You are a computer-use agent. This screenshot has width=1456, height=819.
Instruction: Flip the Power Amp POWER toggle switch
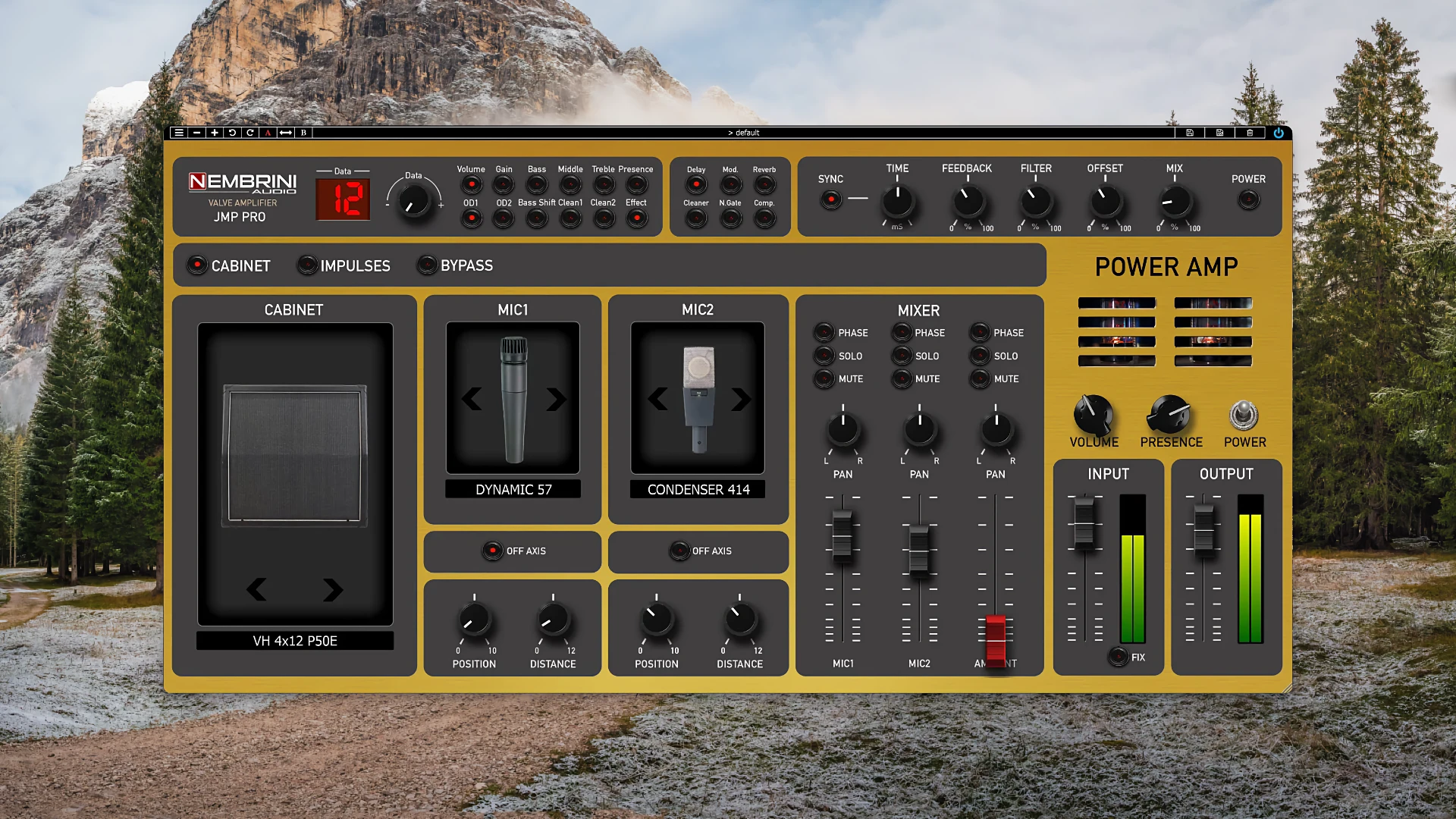[1244, 415]
